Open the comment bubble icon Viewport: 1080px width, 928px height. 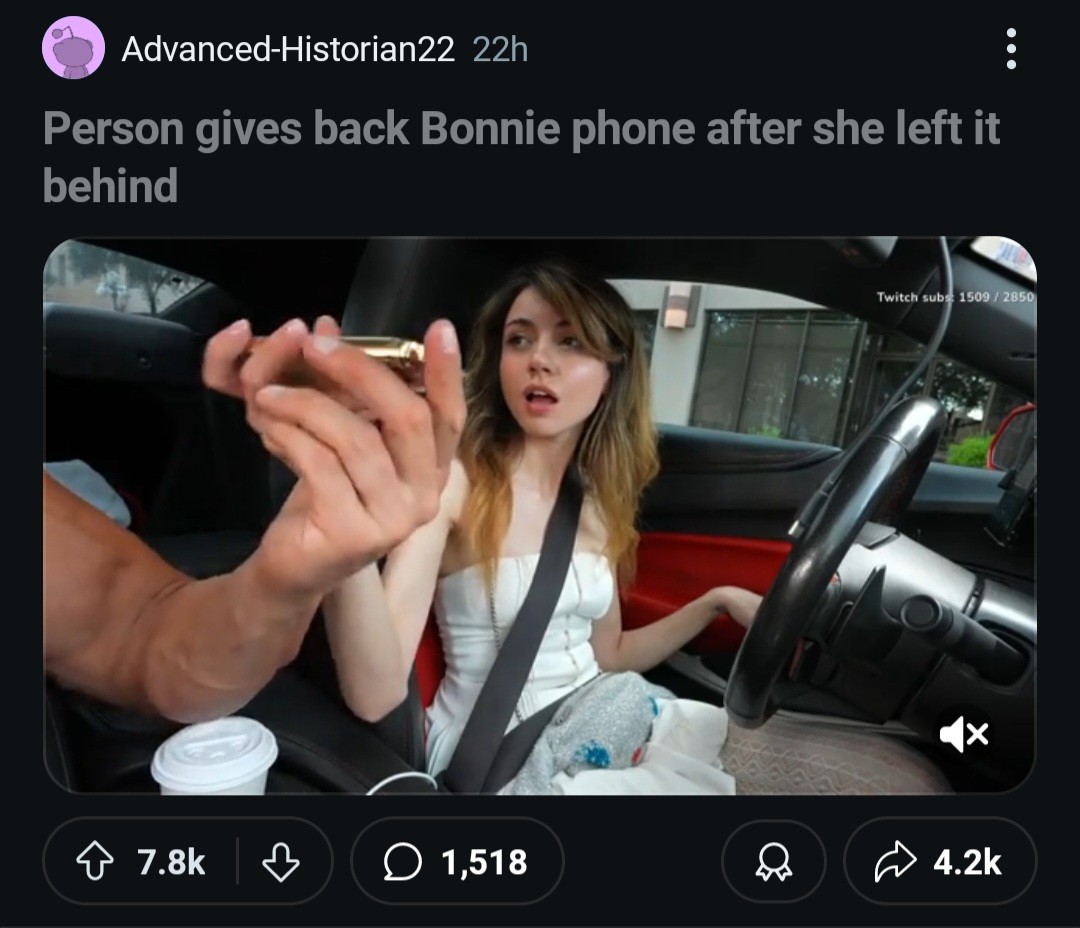(x=402, y=861)
